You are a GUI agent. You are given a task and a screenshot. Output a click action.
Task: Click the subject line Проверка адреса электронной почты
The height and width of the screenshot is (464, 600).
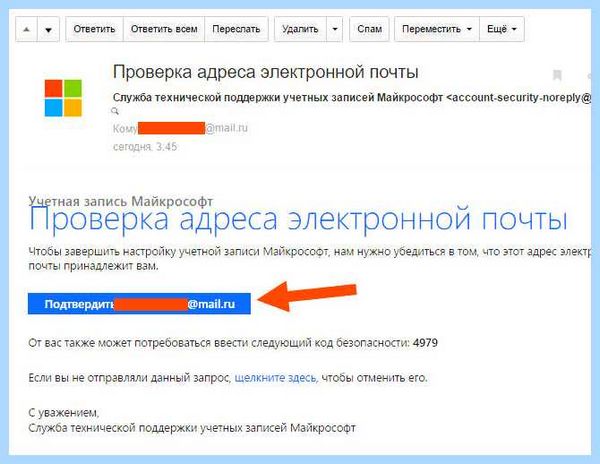[266, 72]
